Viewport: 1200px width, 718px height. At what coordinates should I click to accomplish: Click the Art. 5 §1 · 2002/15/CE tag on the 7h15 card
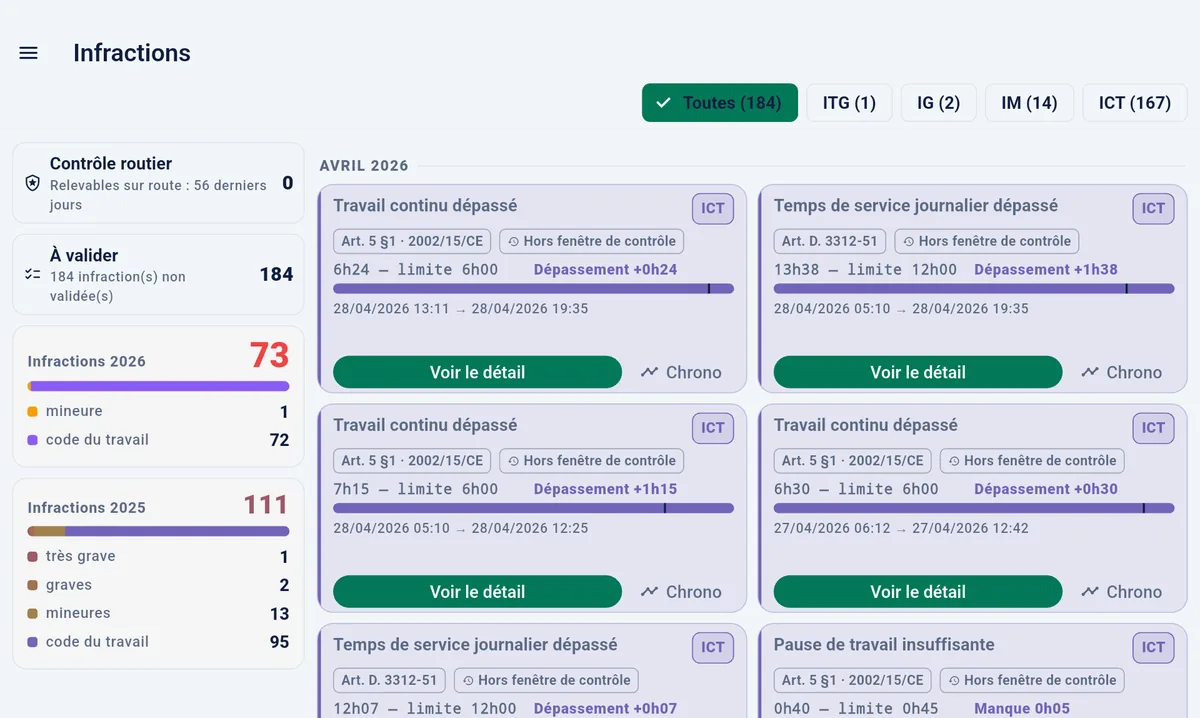412,461
